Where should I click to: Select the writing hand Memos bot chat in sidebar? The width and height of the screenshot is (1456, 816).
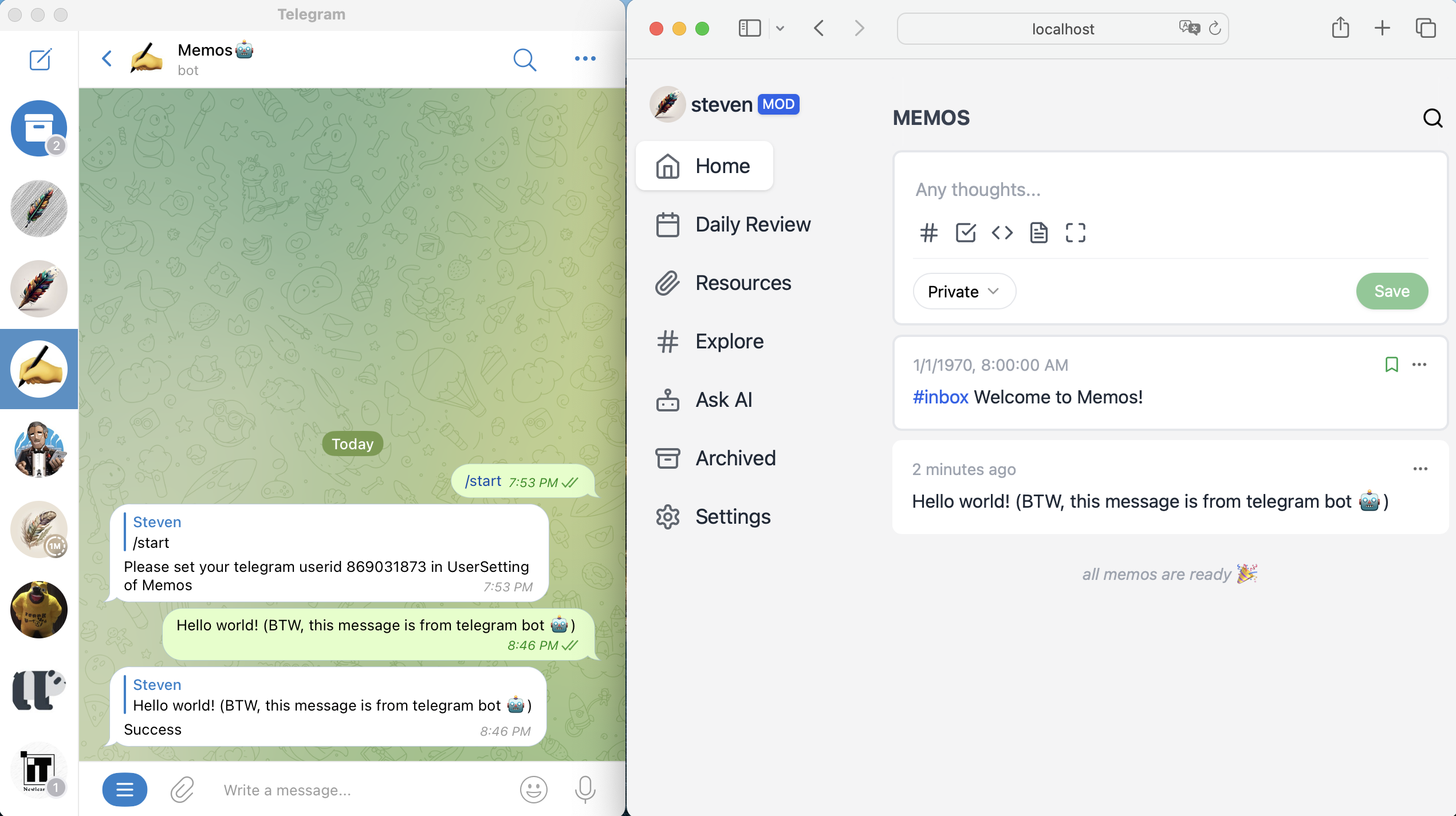click(39, 369)
